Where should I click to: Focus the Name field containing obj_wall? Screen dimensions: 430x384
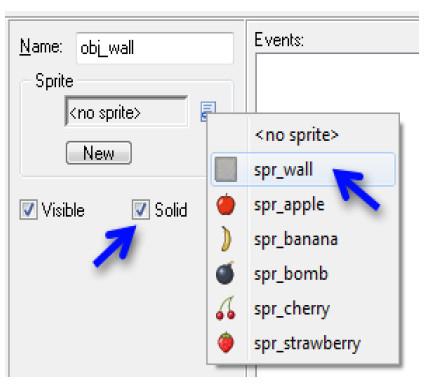click(155, 48)
